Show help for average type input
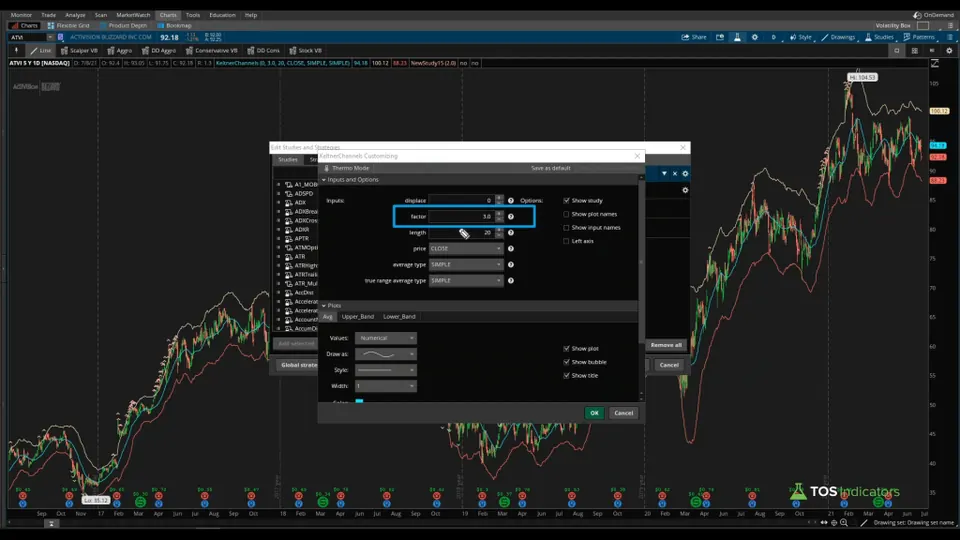Viewport: 960px width, 540px height. point(511,264)
